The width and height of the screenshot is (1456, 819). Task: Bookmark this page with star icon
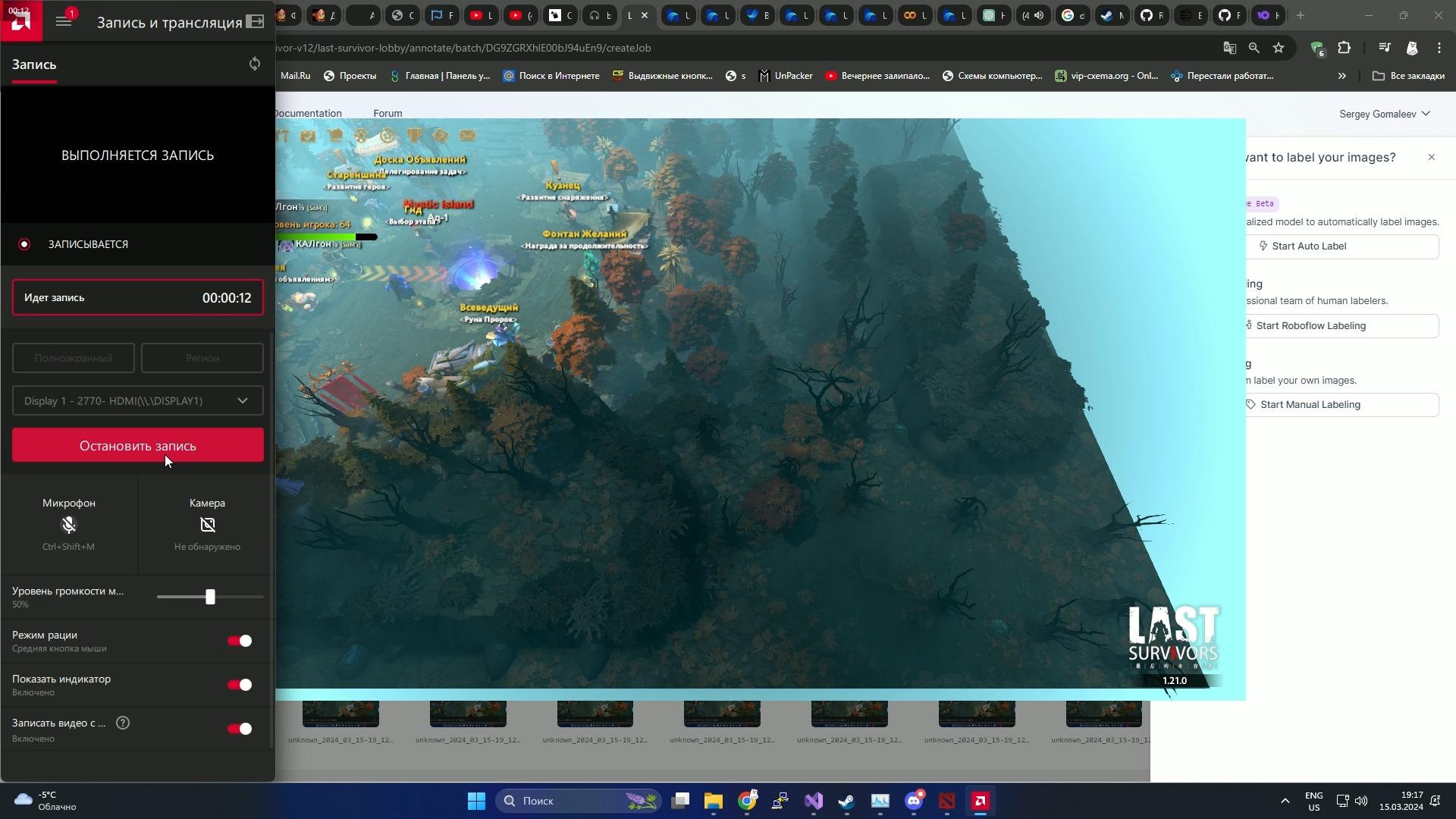(x=1279, y=48)
